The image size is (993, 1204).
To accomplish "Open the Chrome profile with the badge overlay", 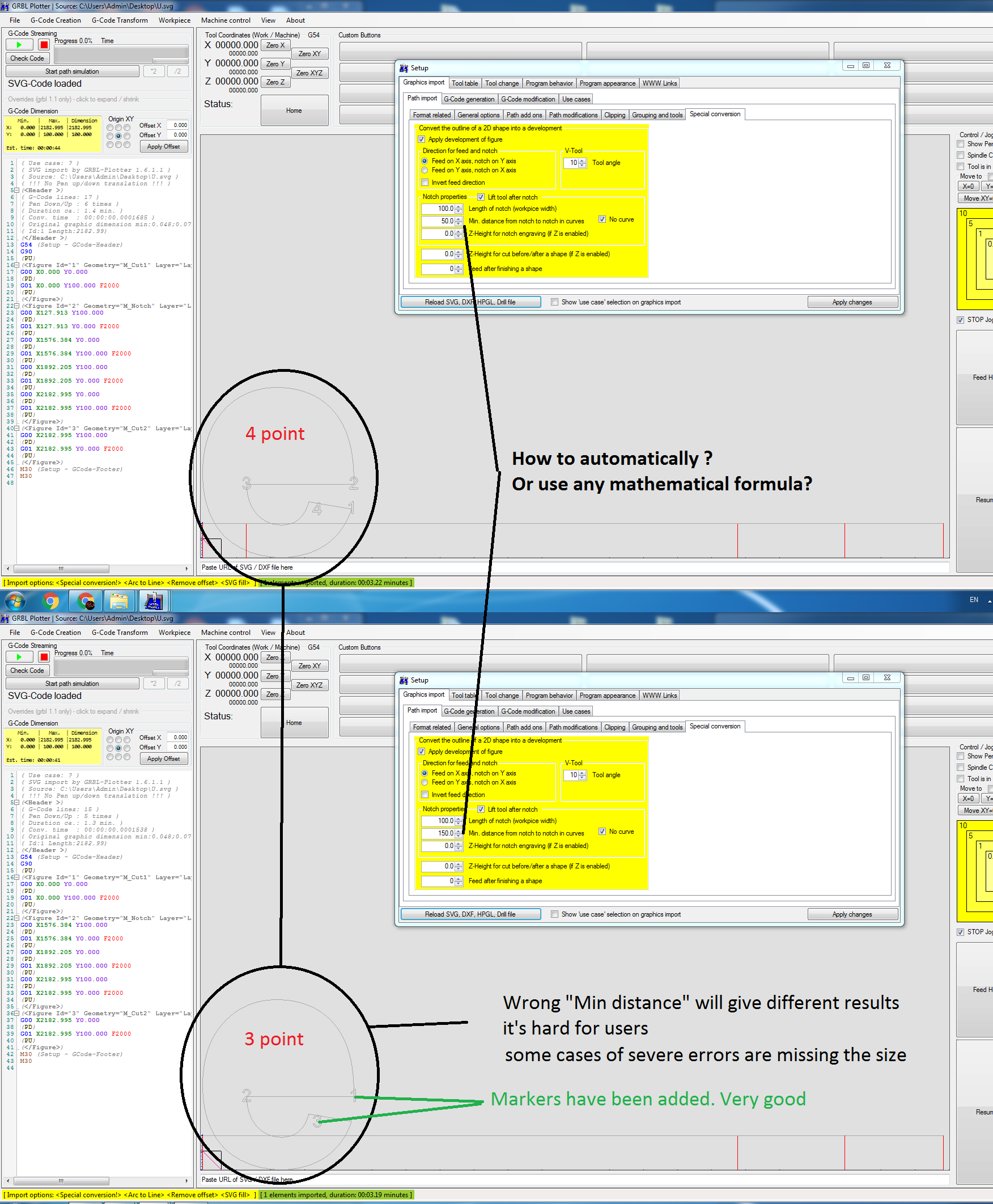I will [x=86, y=601].
